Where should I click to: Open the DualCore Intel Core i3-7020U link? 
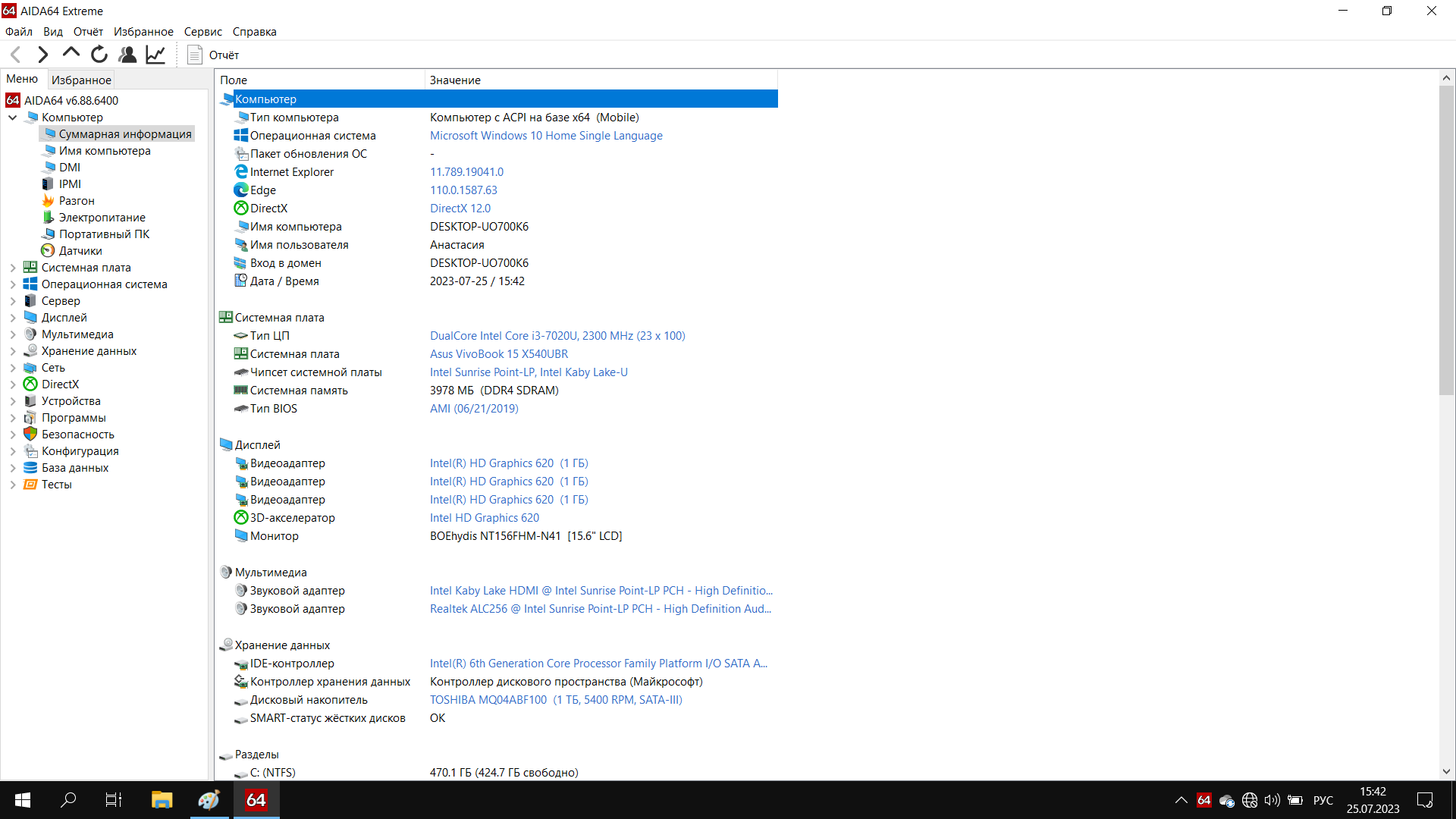[x=557, y=336]
